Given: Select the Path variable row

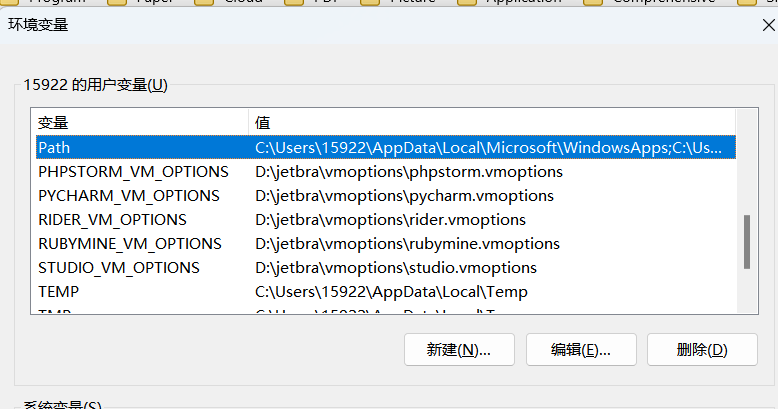Looking at the screenshot, I should click(x=386, y=147).
